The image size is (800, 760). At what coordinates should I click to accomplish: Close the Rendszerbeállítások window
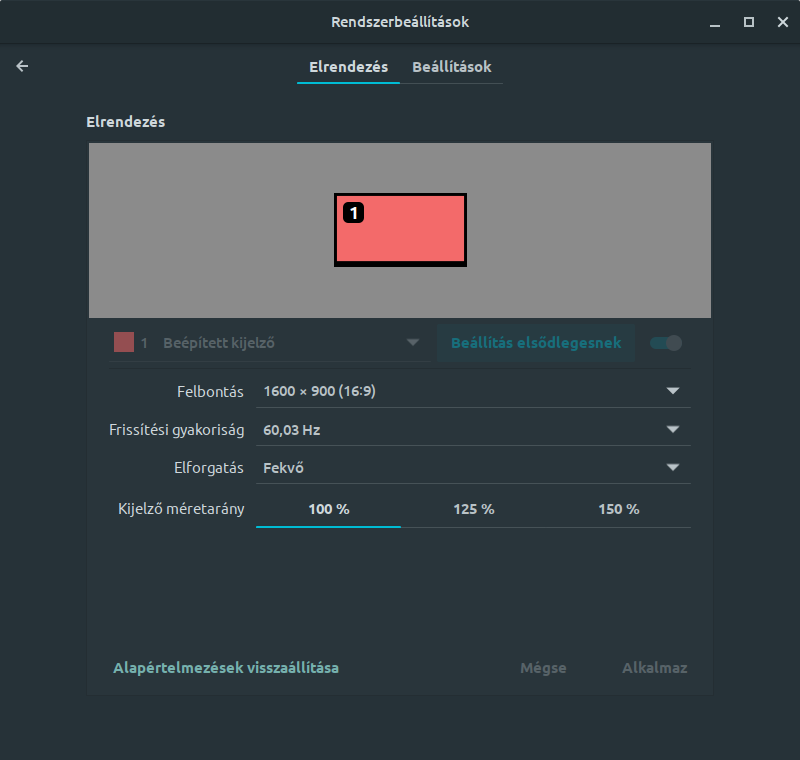783,22
